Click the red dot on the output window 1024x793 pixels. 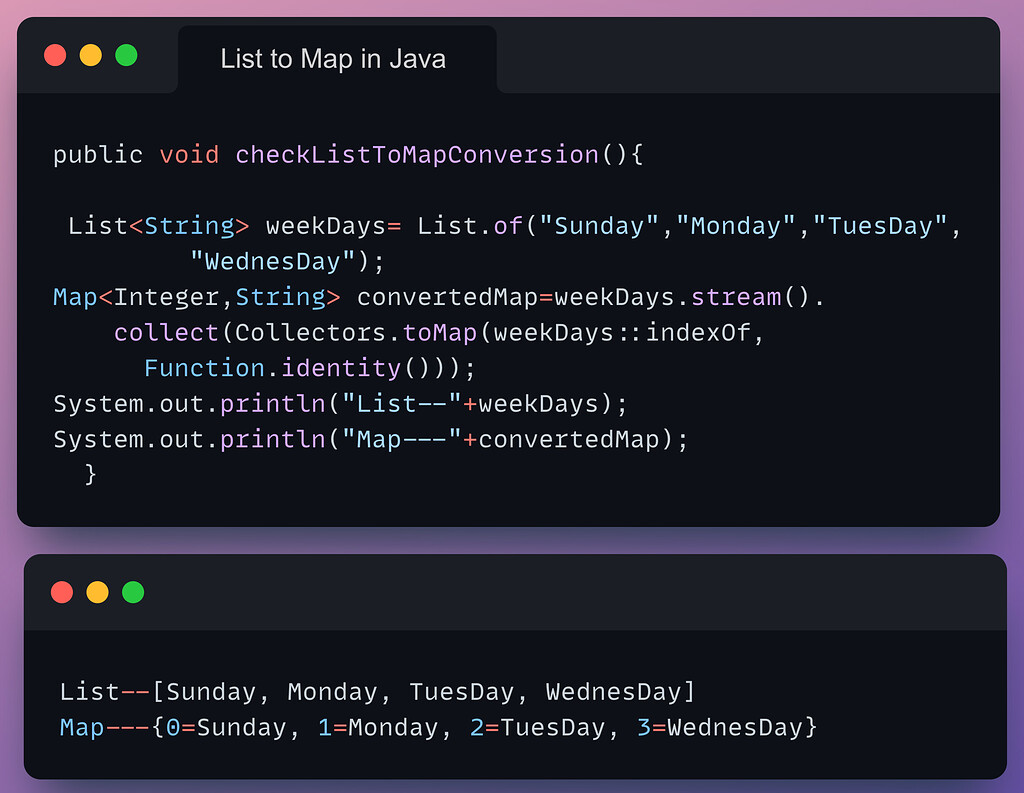pos(62,592)
